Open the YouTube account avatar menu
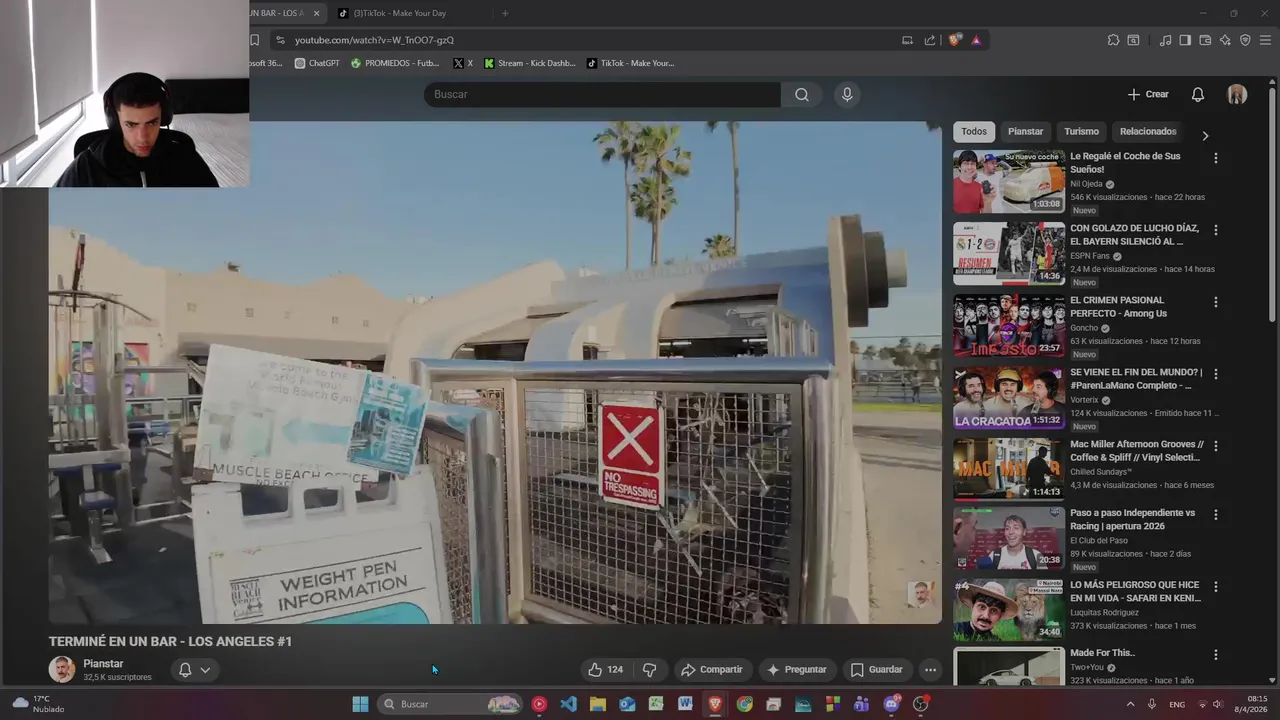The height and width of the screenshot is (720, 1280). pyautogui.click(x=1237, y=94)
